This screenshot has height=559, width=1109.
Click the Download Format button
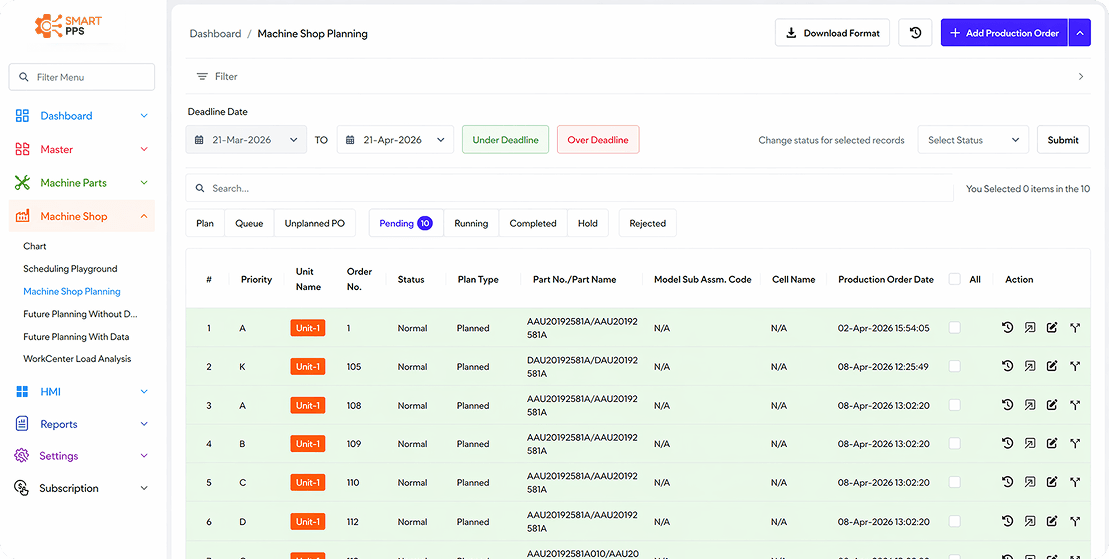(832, 33)
